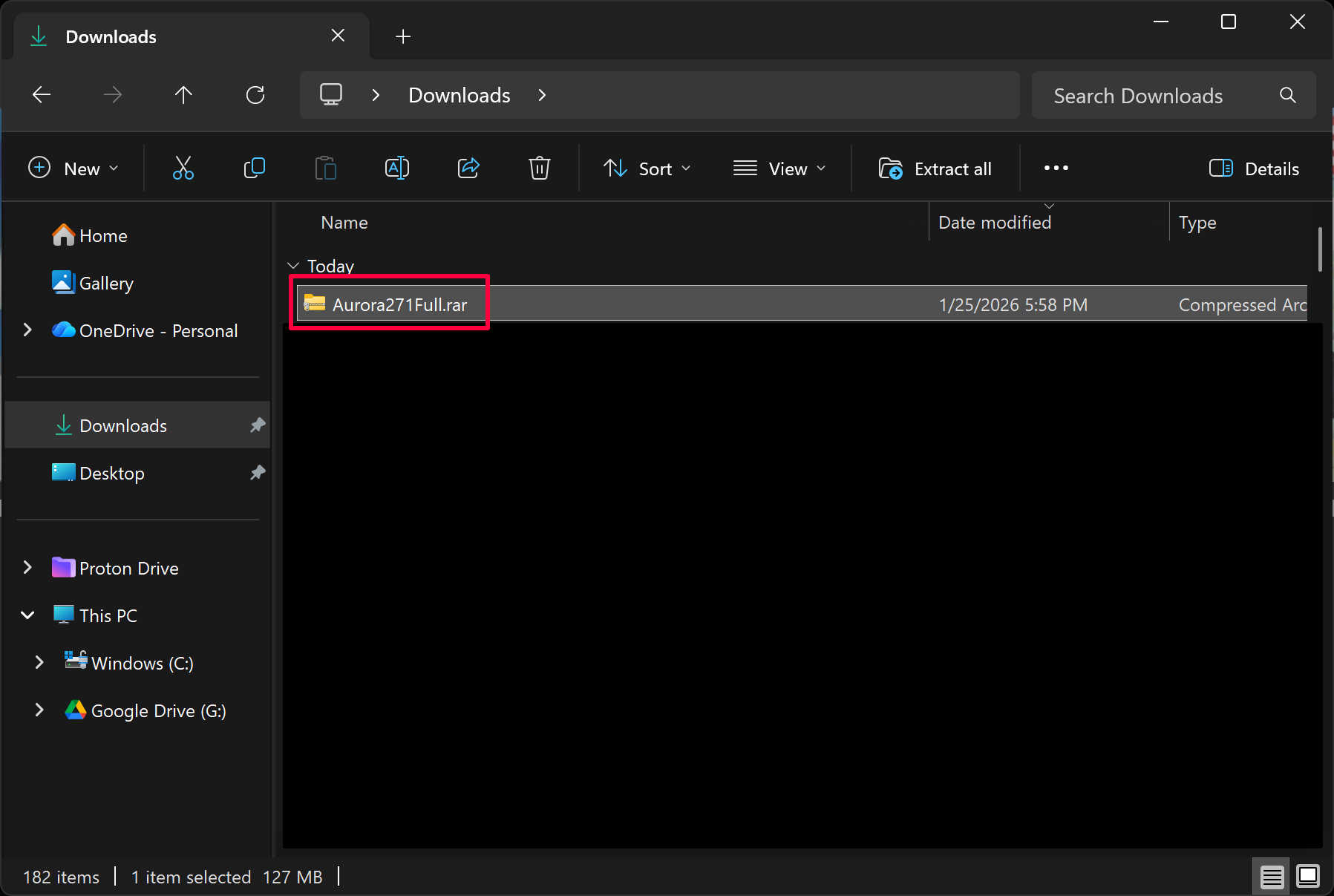Image resolution: width=1334 pixels, height=896 pixels.
Task: Click the Rename icon in toolbar
Action: (x=396, y=169)
